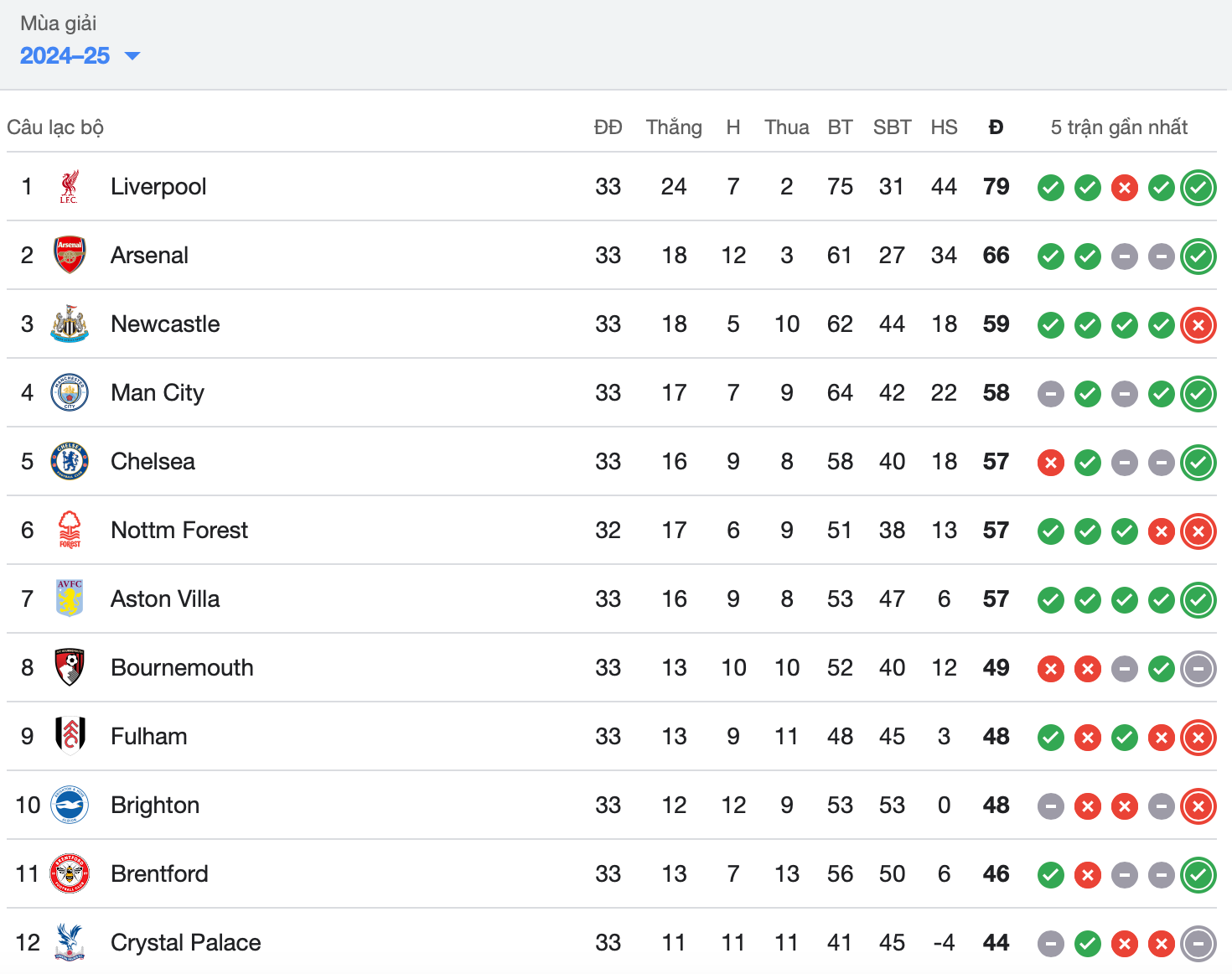Click the '5 trận gần nhất' header

(x=1119, y=127)
